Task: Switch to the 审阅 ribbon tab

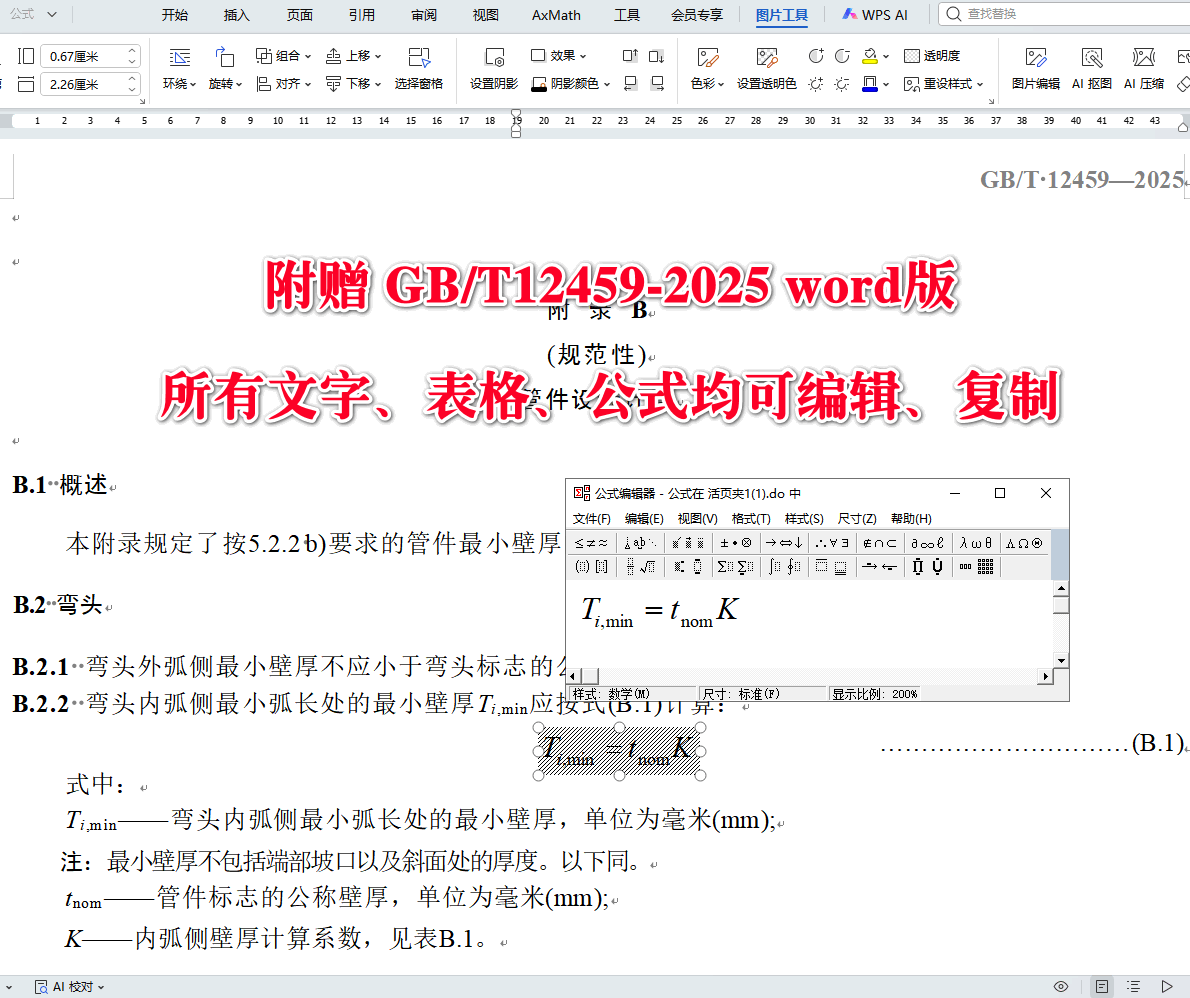Action: coord(423,15)
